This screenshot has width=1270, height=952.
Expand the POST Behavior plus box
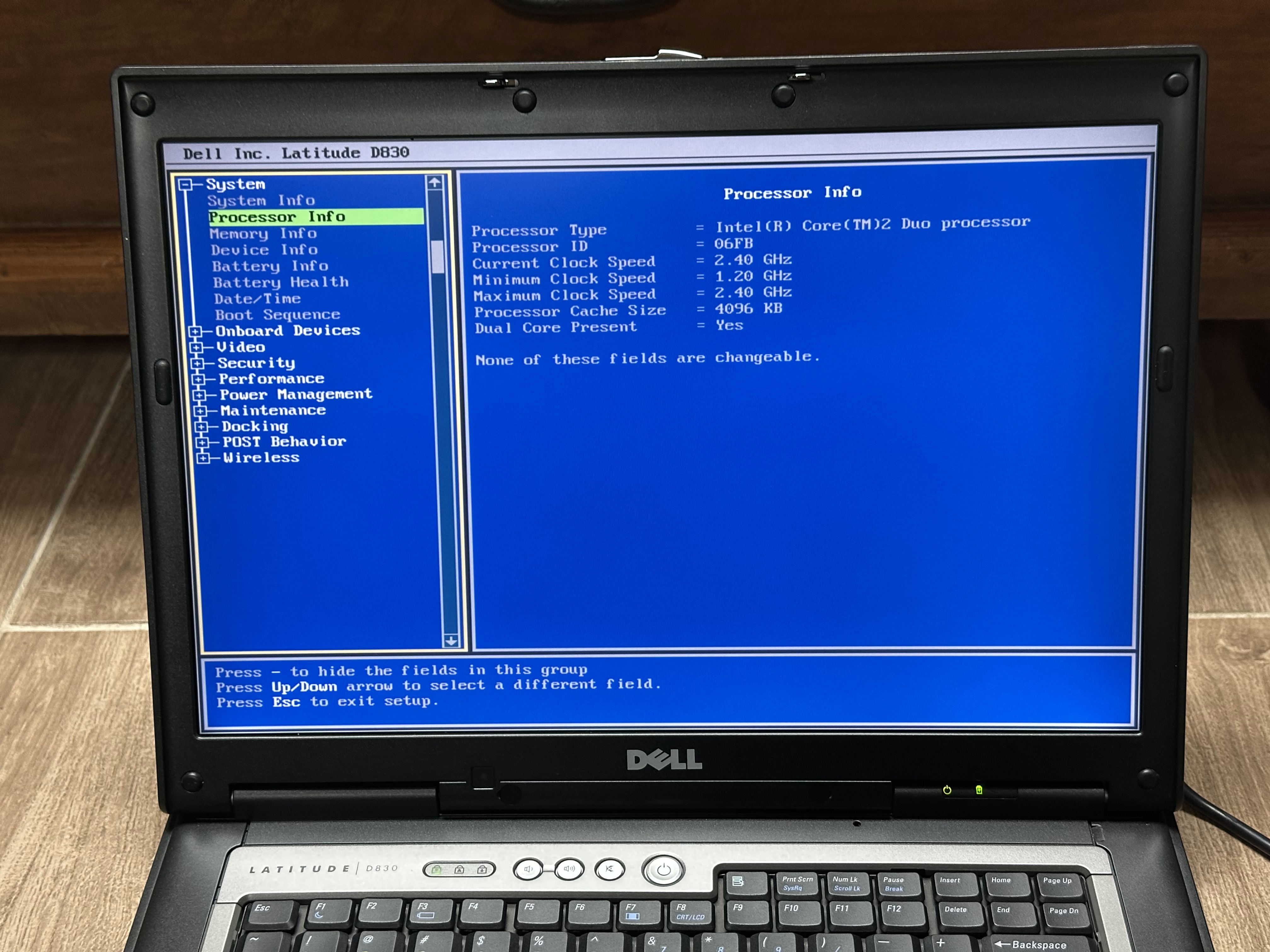pyautogui.click(x=202, y=442)
